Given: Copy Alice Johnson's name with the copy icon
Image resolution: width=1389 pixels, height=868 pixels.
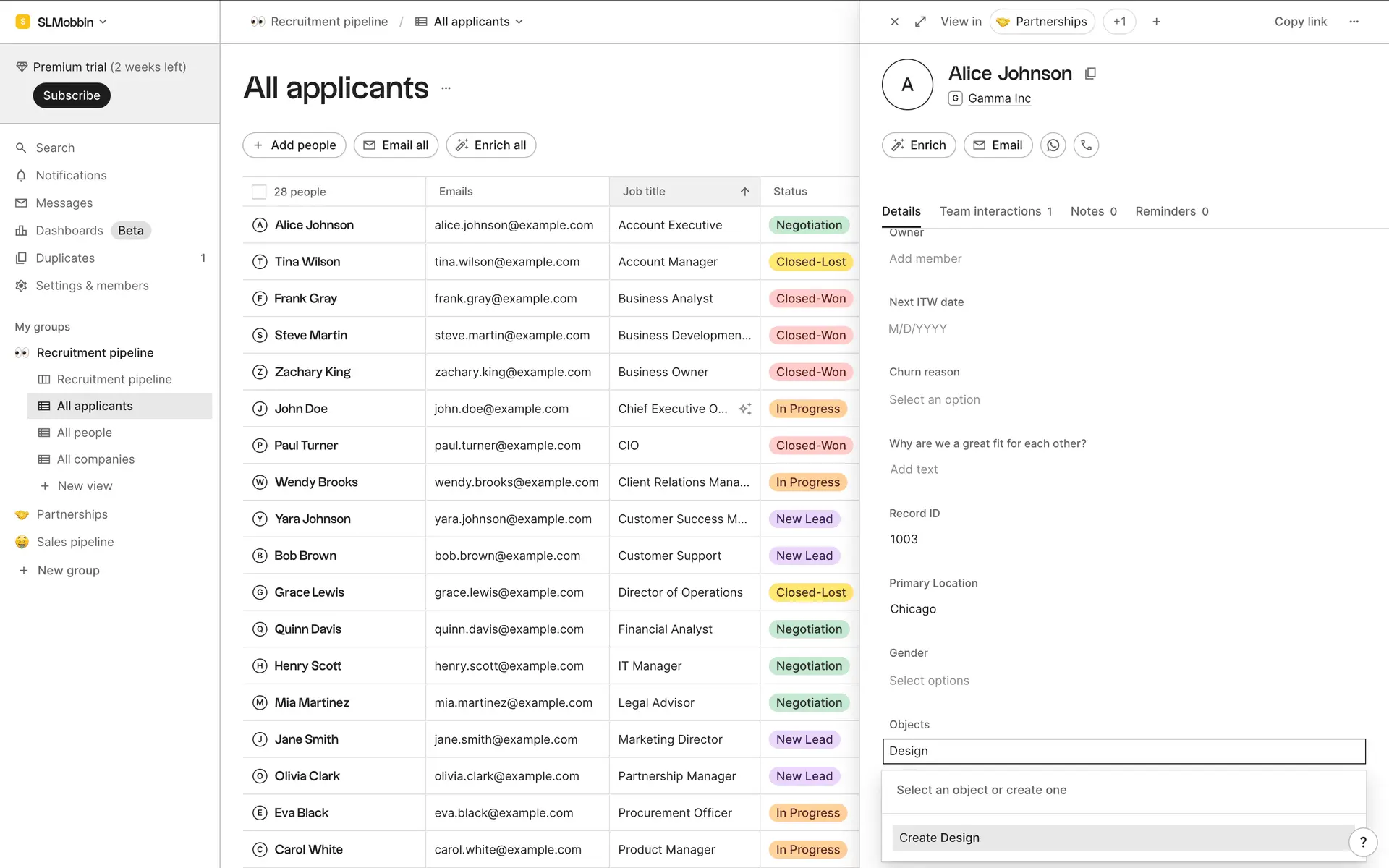Looking at the screenshot, I should (x=1090, y=74).
